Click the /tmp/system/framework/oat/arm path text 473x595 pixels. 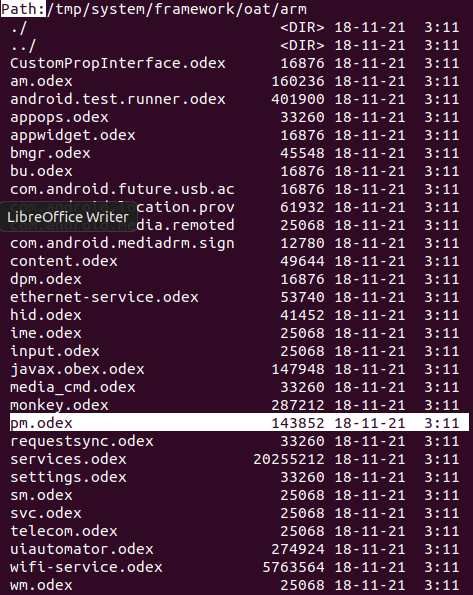(177, 9)
